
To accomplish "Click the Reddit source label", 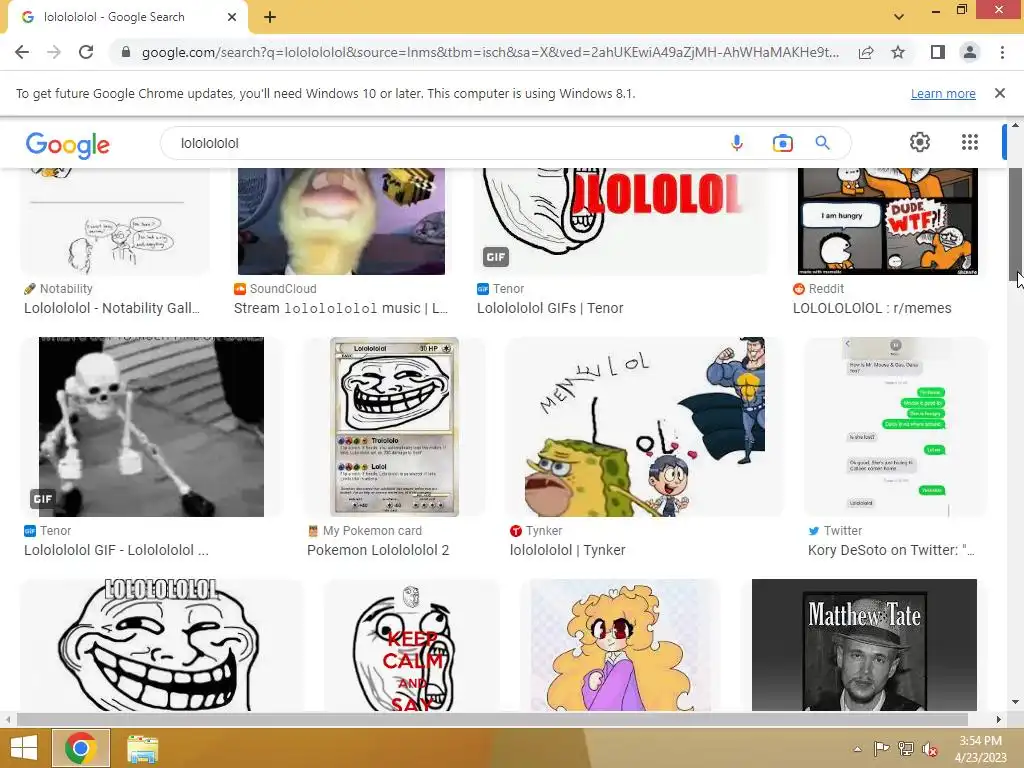I will [x=826, y=289].
